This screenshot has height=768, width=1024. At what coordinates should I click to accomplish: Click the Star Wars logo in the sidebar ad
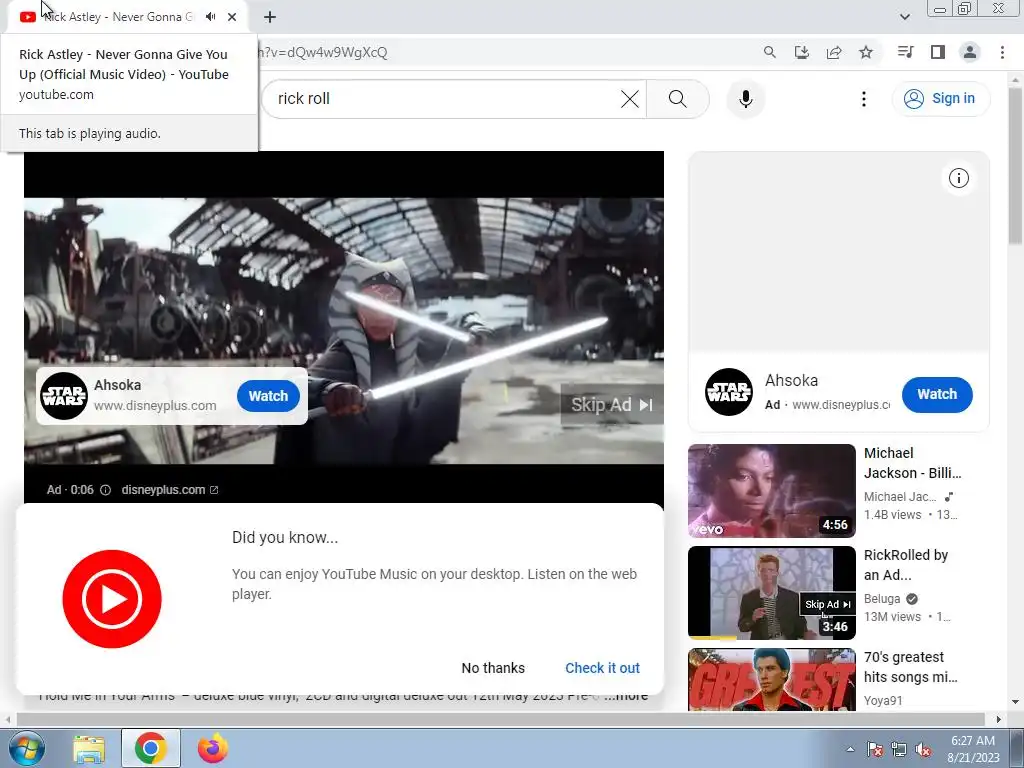(x=729, y=392)
